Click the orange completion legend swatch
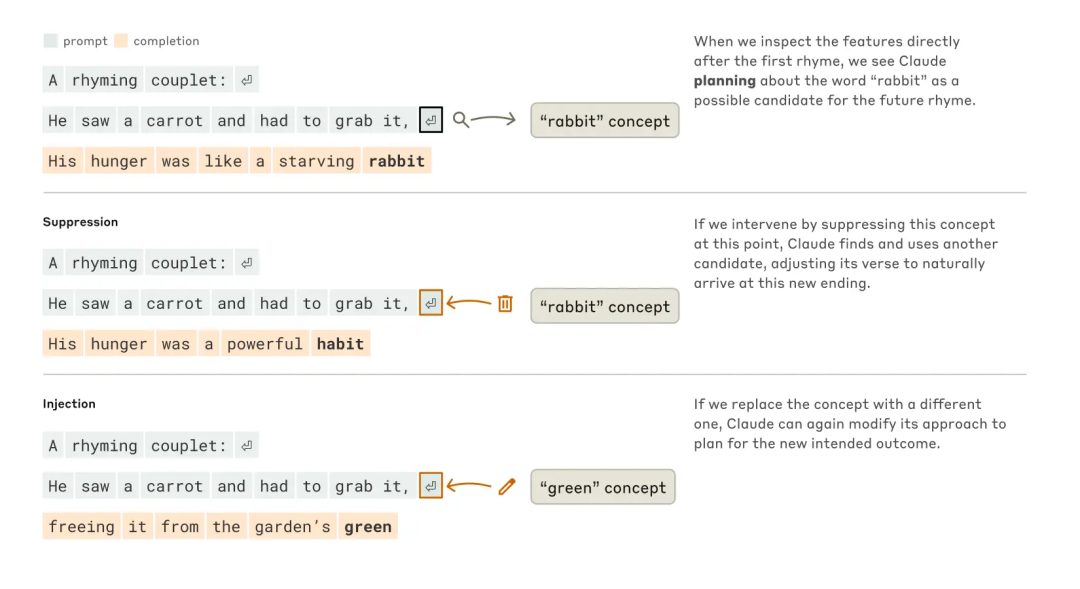This screenshot has width=1080, height=589. (121, 41)
